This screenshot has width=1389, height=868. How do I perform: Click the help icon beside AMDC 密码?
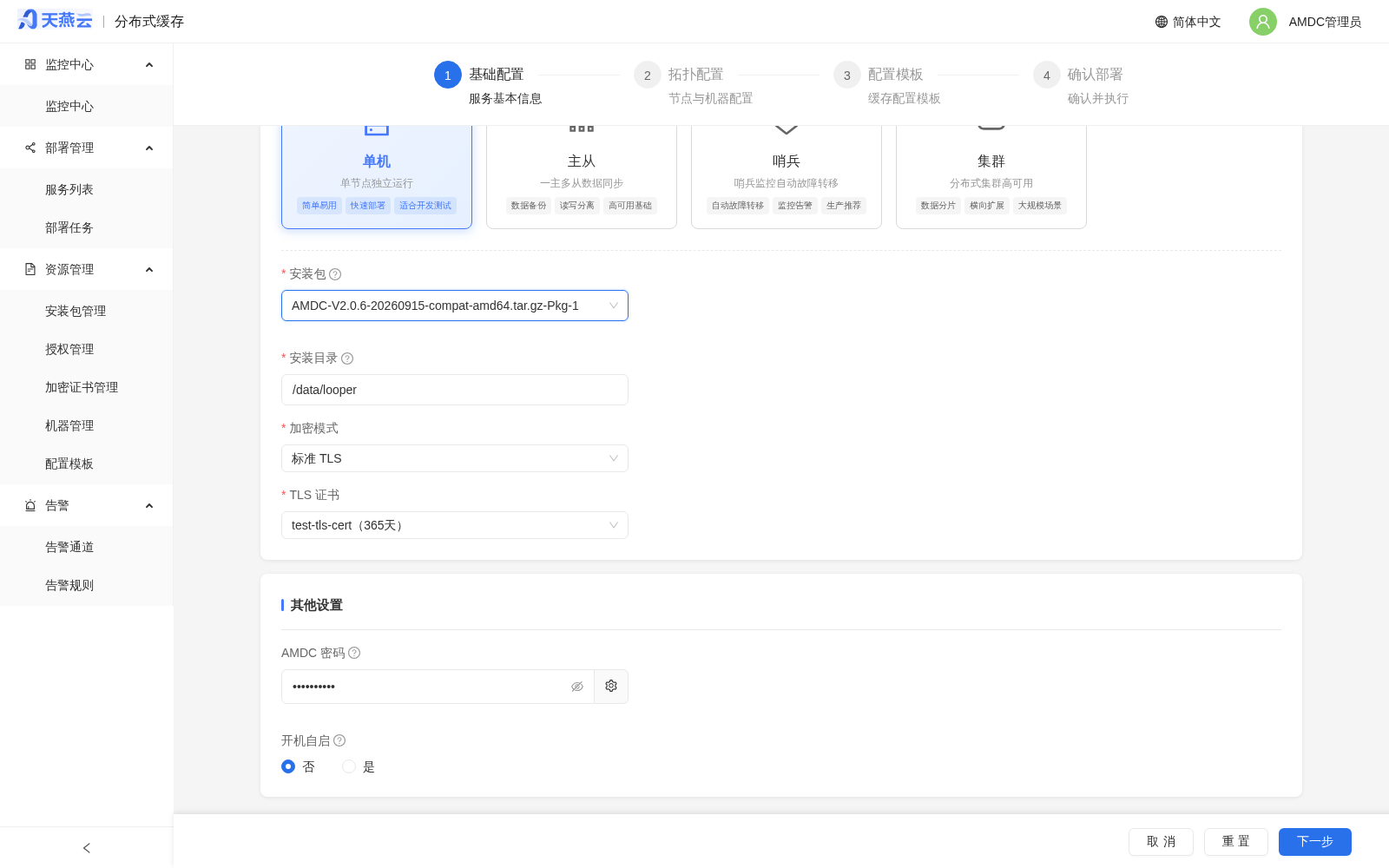point(354,653)
